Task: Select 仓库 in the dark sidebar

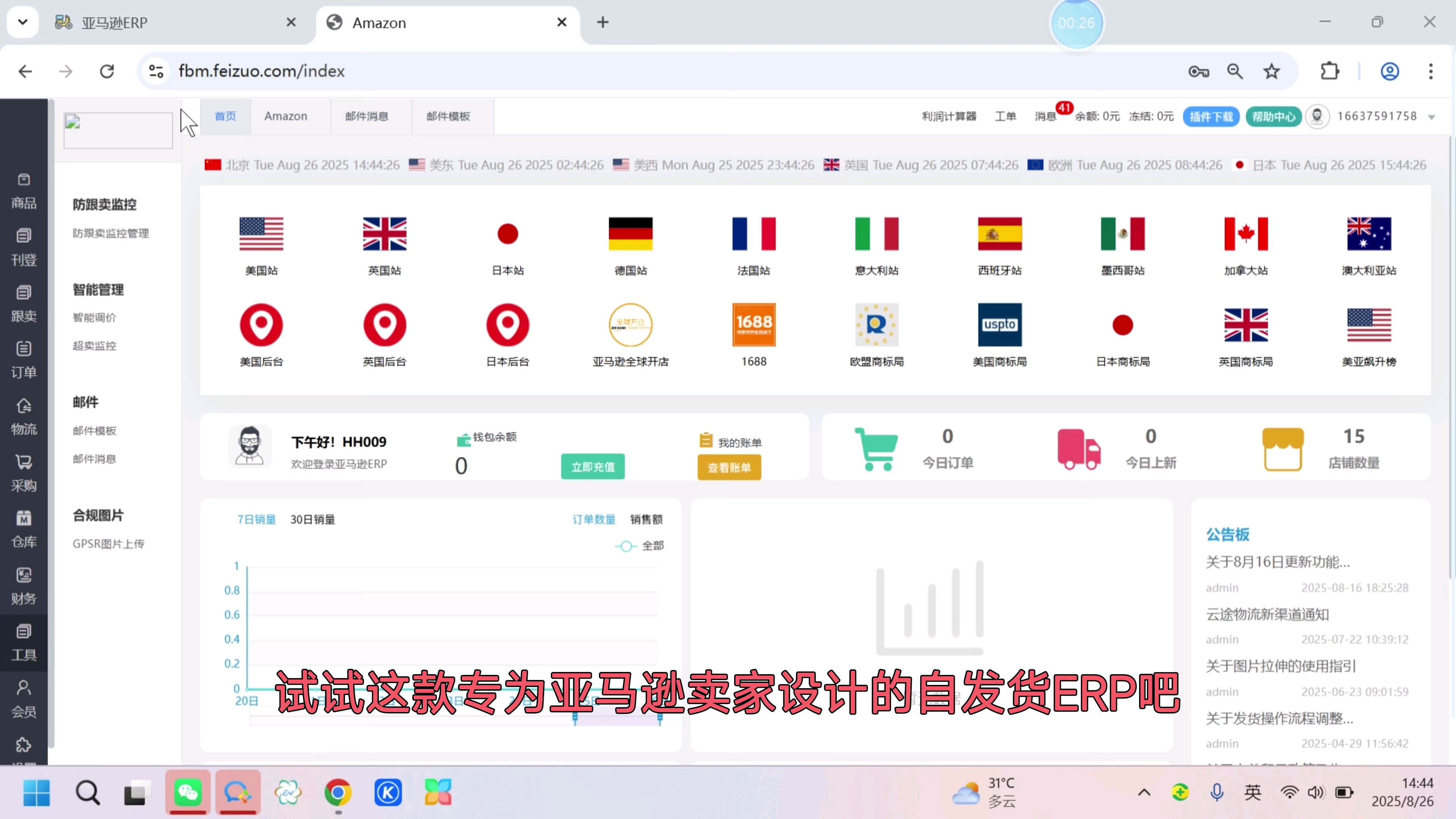Action: pos(24,530)
